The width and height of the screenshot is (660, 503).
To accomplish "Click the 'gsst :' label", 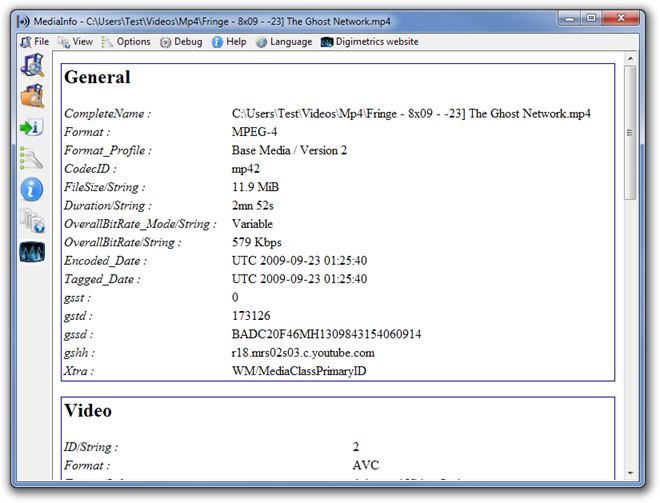I will (77, 298).
